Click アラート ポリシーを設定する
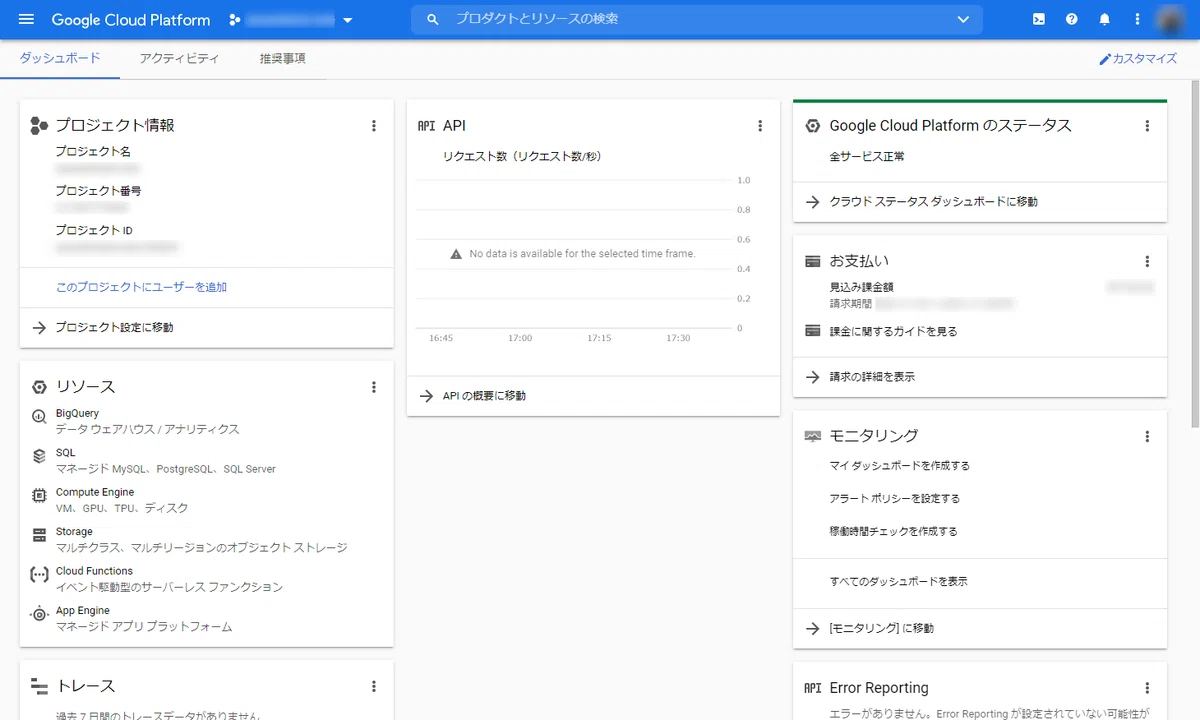 pos(894,499)
